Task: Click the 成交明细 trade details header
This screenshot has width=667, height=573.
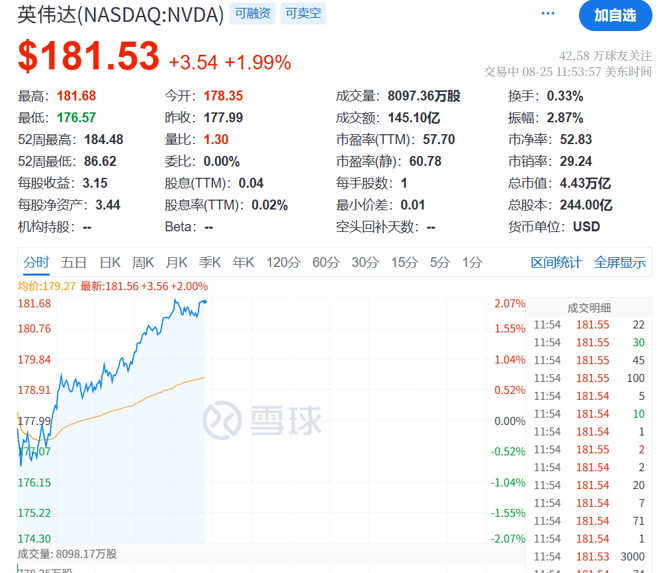Action: coord(589,308)
